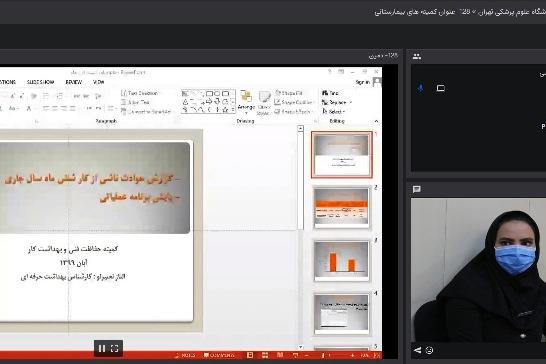
Task: Open the Select dropdown in Editing group
Action: point(334,112)
